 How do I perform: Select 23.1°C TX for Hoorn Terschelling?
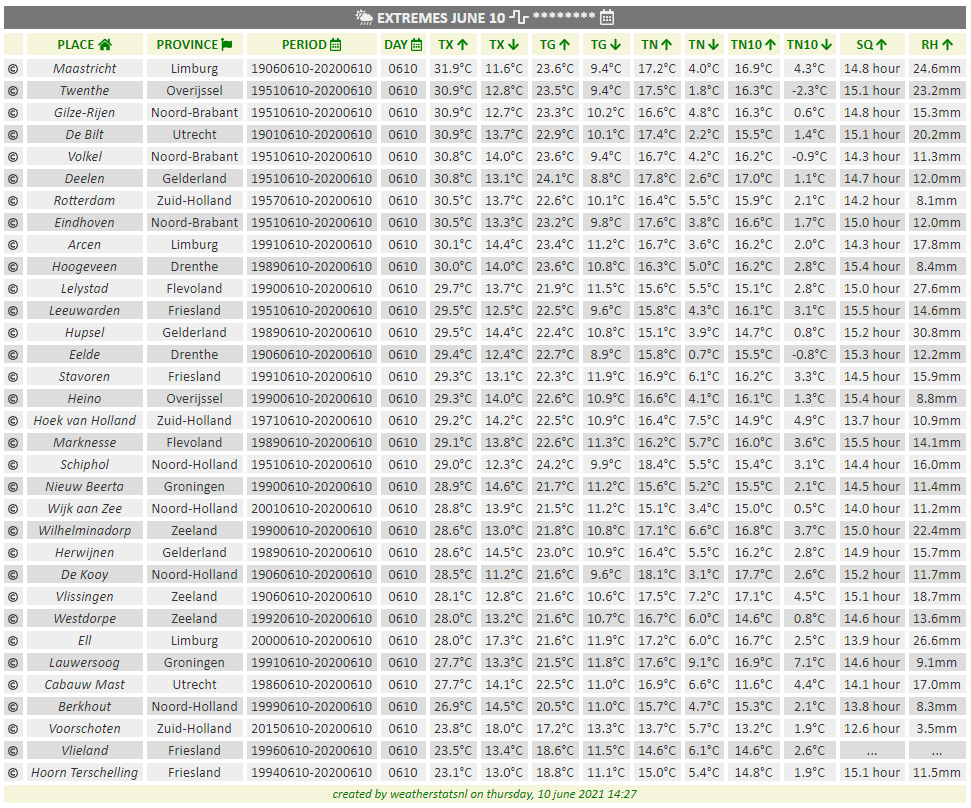pos(453,773)
